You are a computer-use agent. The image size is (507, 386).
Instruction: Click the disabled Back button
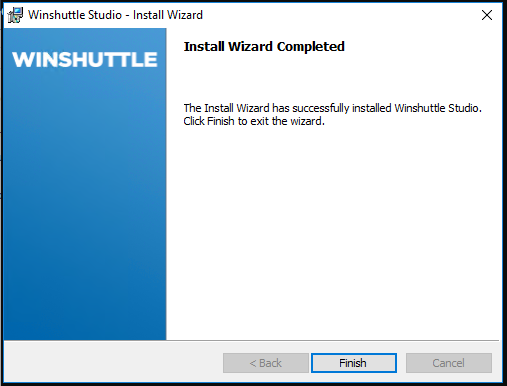[266, 363]
